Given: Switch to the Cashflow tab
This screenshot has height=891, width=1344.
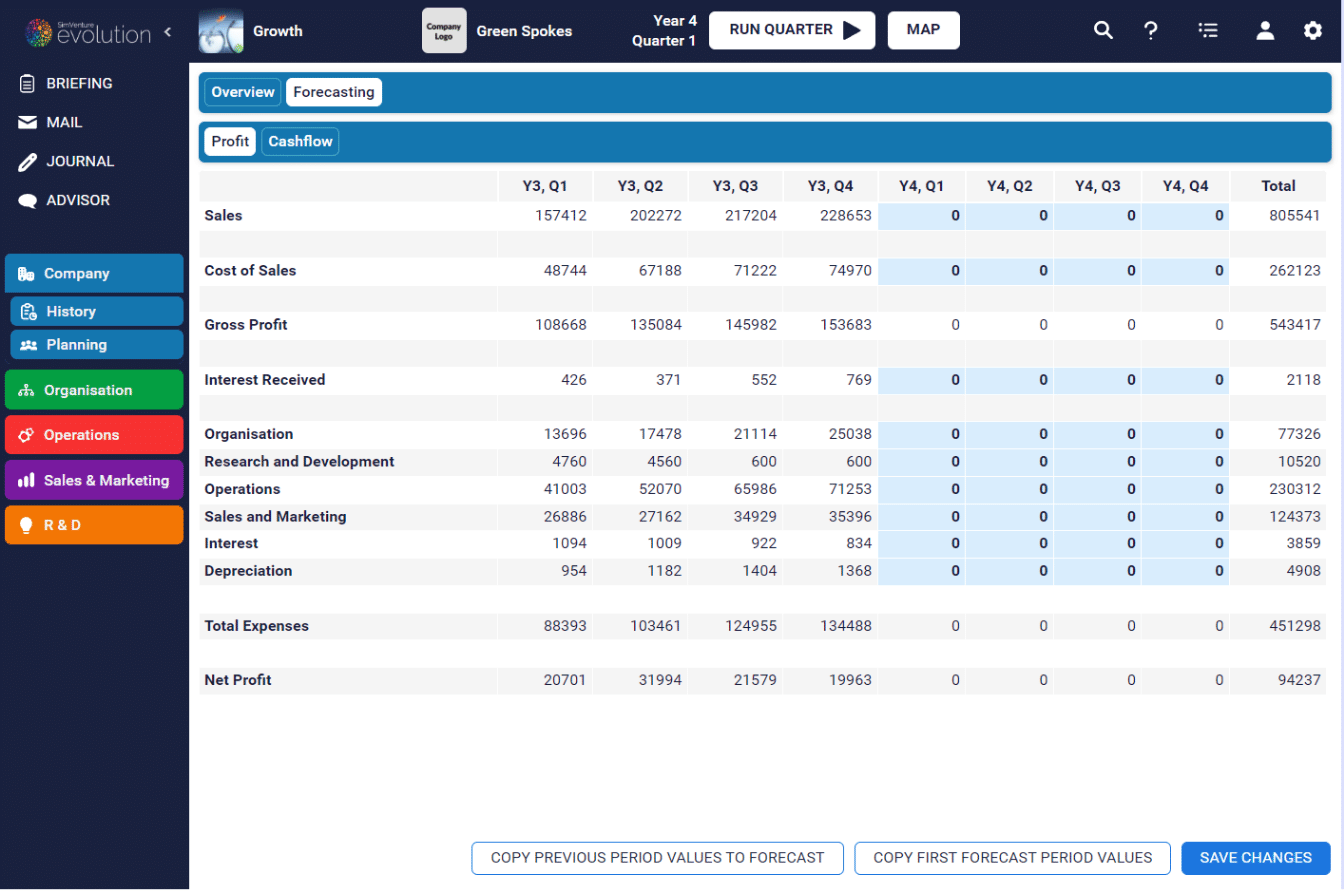Looking at the screenshot, I should 300,142.
